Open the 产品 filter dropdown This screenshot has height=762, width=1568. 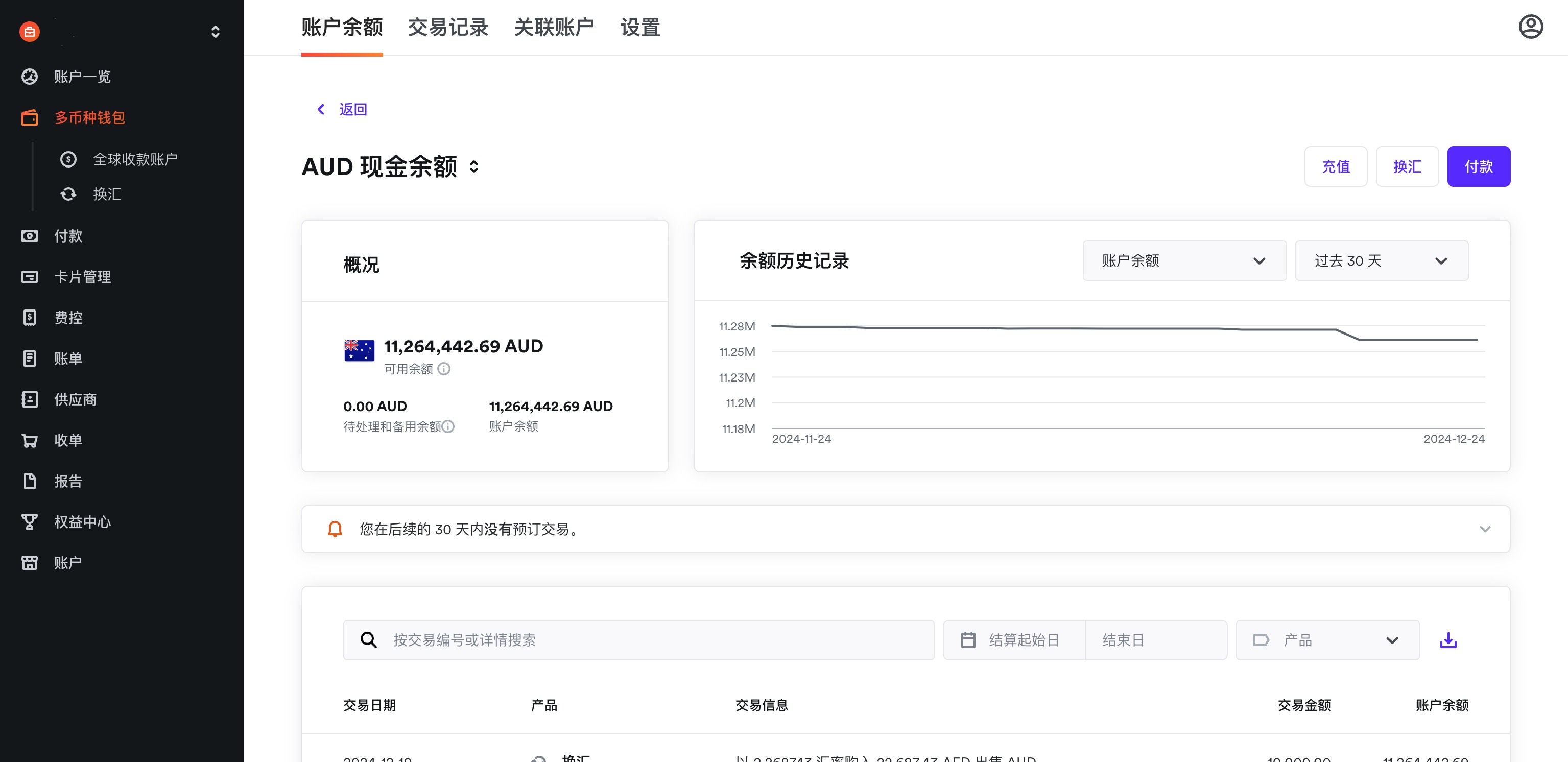coord(1327,639)
